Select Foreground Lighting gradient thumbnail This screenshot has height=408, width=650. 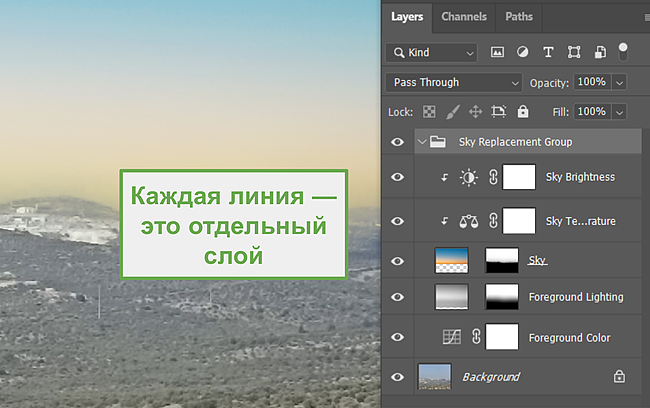pyautogui.click(x=451, y=296)
